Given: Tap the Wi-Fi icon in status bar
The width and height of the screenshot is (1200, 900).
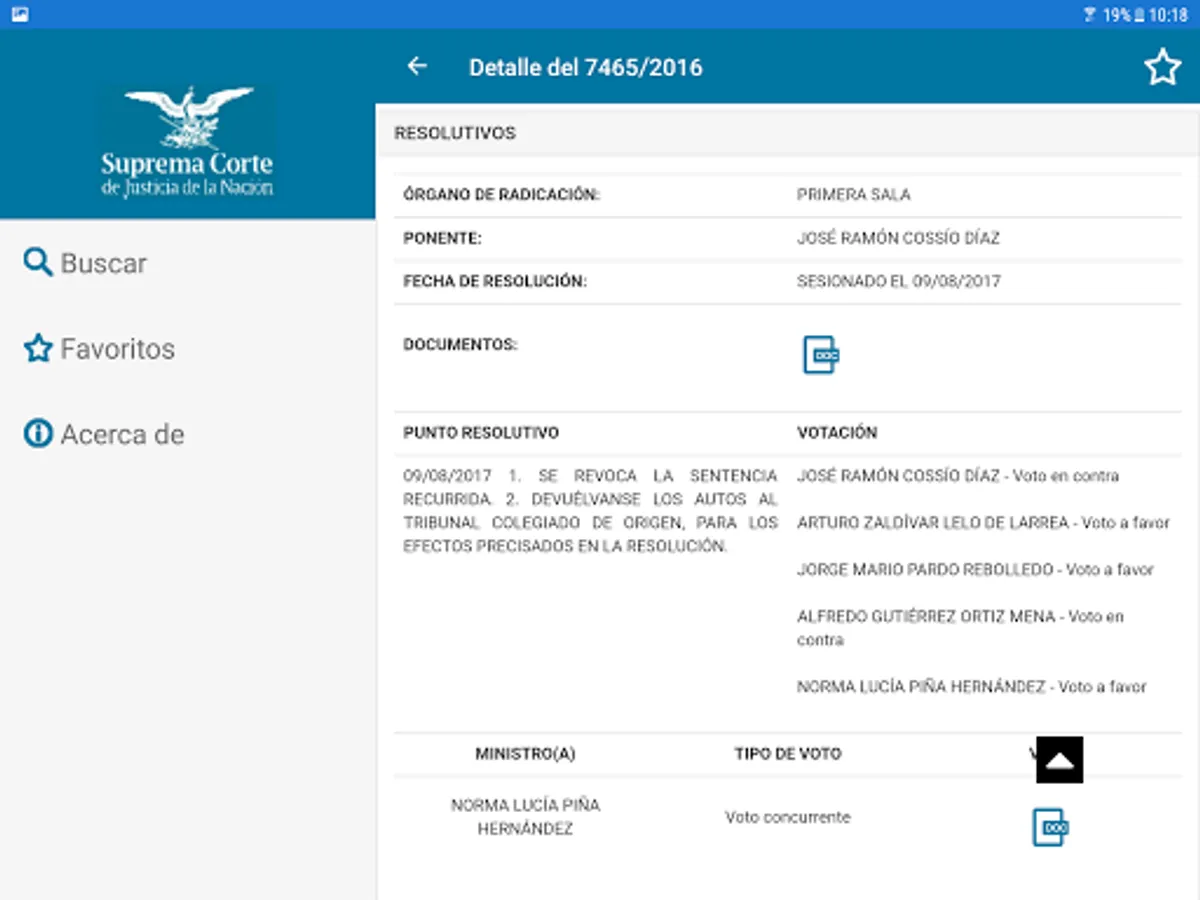Looking at the screenshot, I should tap(1090, 15).
